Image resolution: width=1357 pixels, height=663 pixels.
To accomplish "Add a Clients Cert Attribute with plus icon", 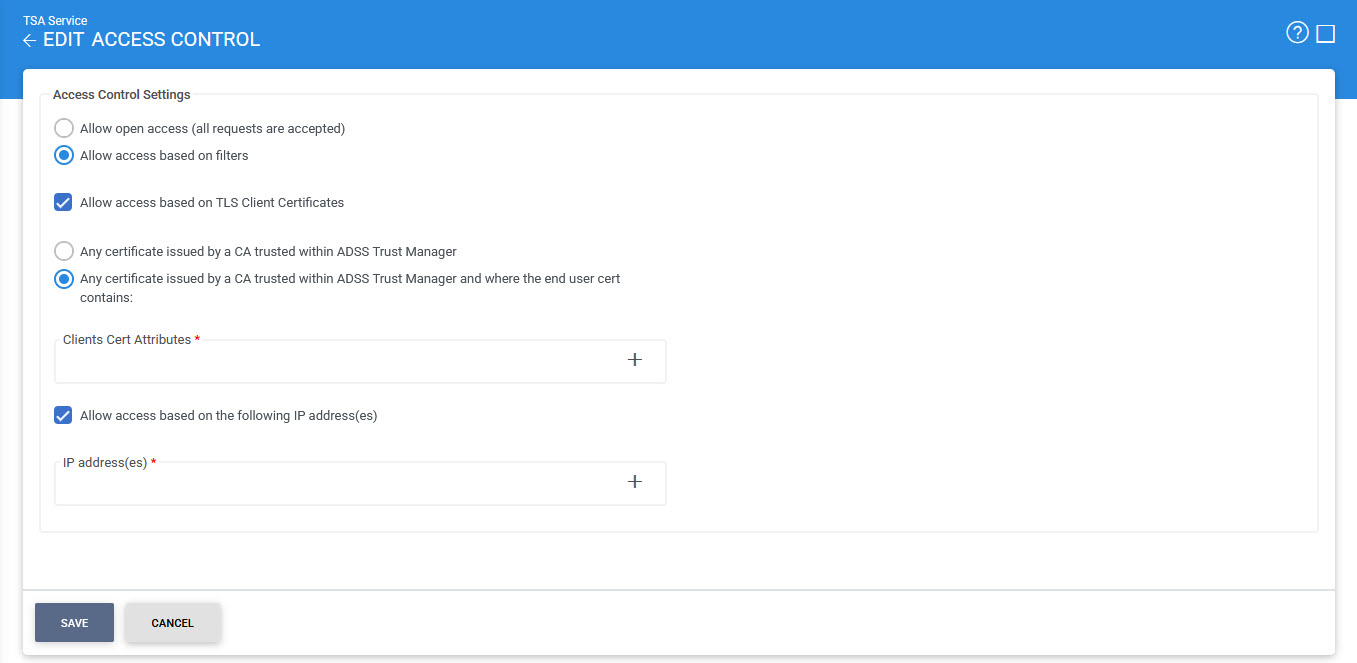I will 634,360.
